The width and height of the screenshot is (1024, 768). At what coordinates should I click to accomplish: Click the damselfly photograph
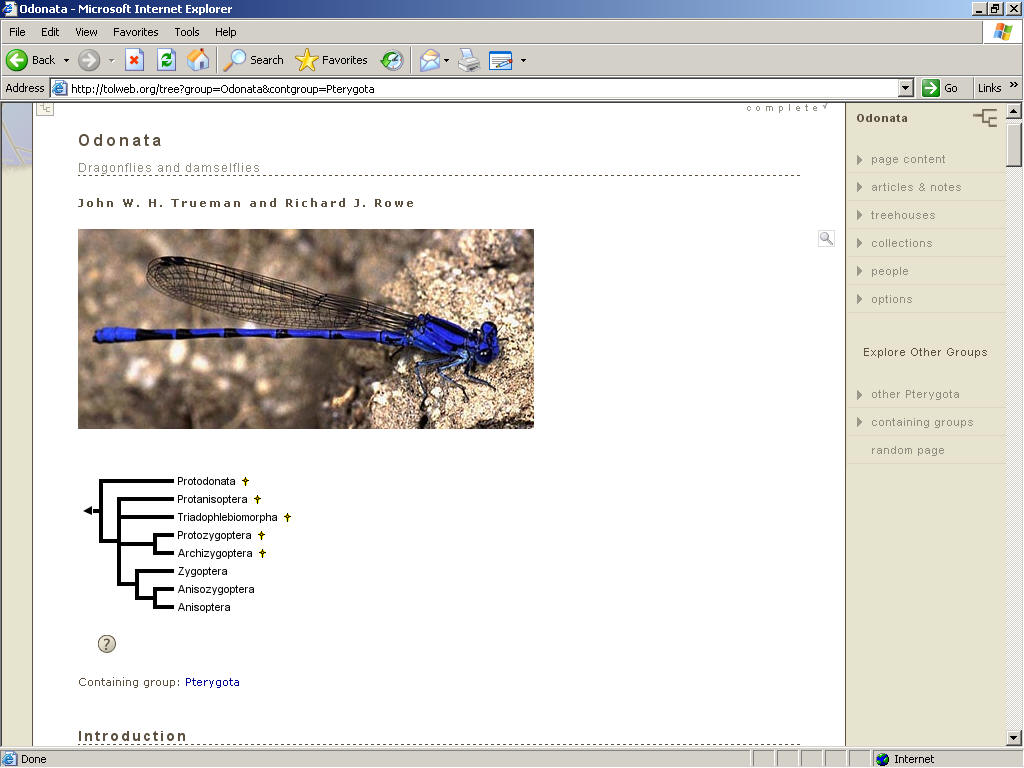tap(305, 328)
